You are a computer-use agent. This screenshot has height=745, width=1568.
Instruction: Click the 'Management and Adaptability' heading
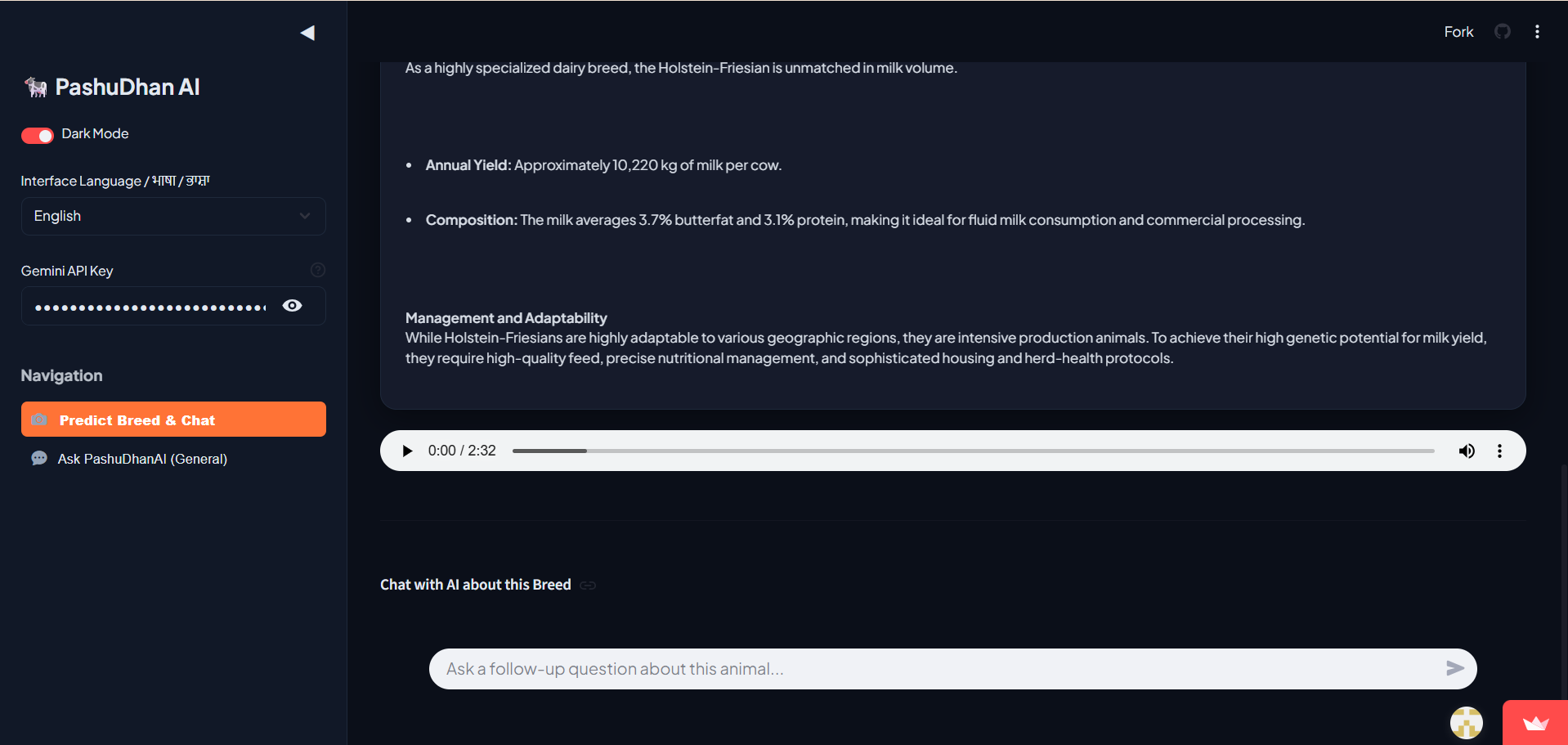(x=506, y=318)
